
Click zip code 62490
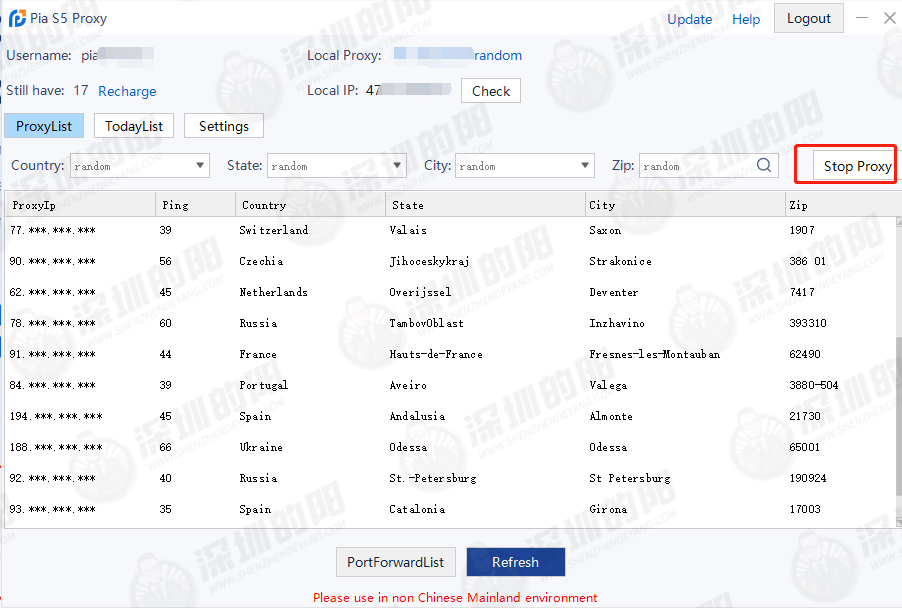[805, 354]
